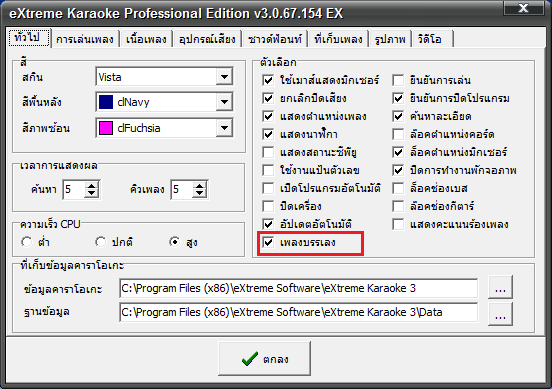Open the ที่เก็บเพลง tab
This screenshot has height=389, width=552.
pos(338,39)
